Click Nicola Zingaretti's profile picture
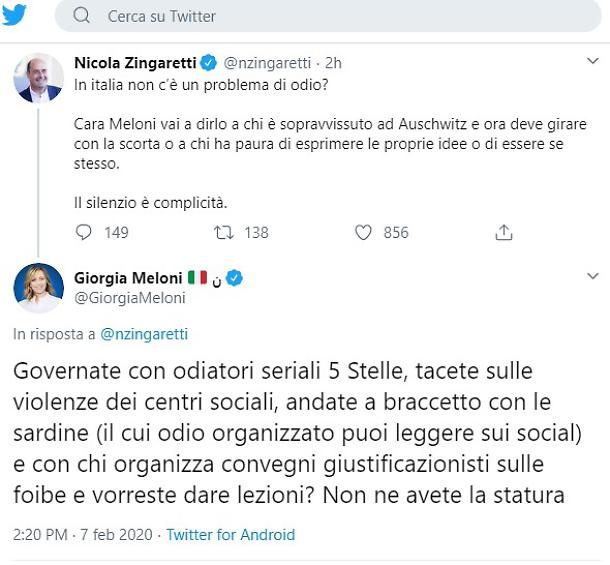Viewport: 610px width, 565px height. pyautogui.click(x=39, y=77)
